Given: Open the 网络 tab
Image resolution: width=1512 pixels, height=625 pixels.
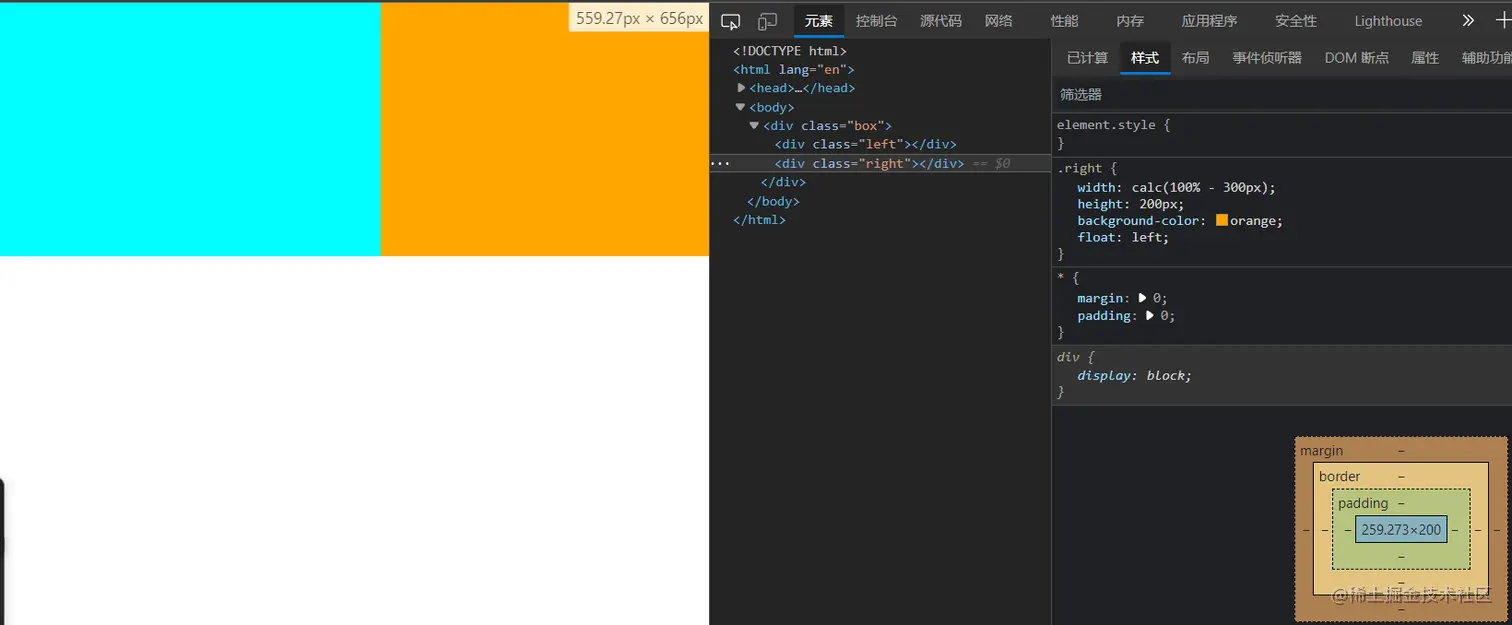Looking at the screenshot, I should point(999,21).
